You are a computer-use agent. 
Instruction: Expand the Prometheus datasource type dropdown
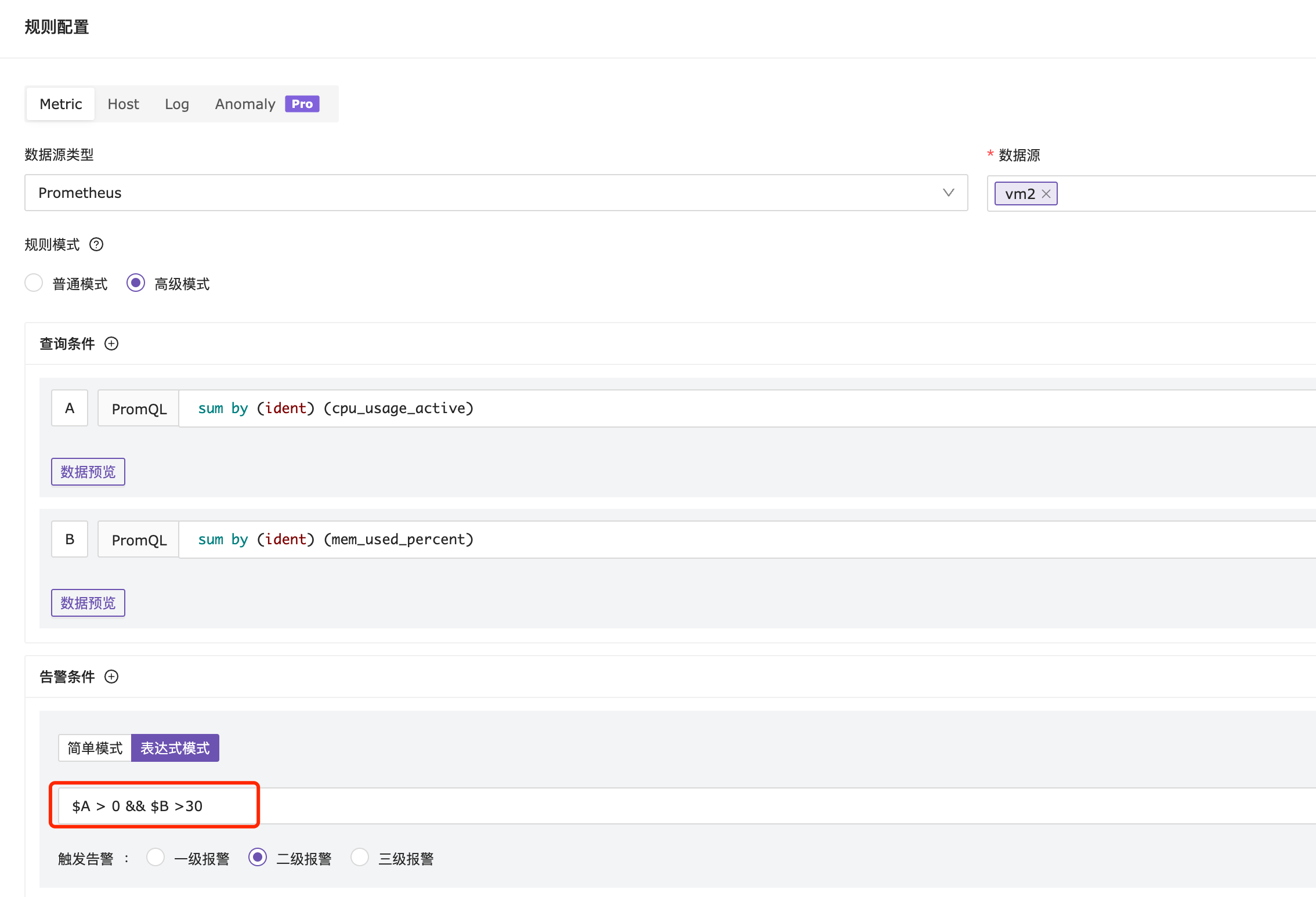click(x=496, y=193)
